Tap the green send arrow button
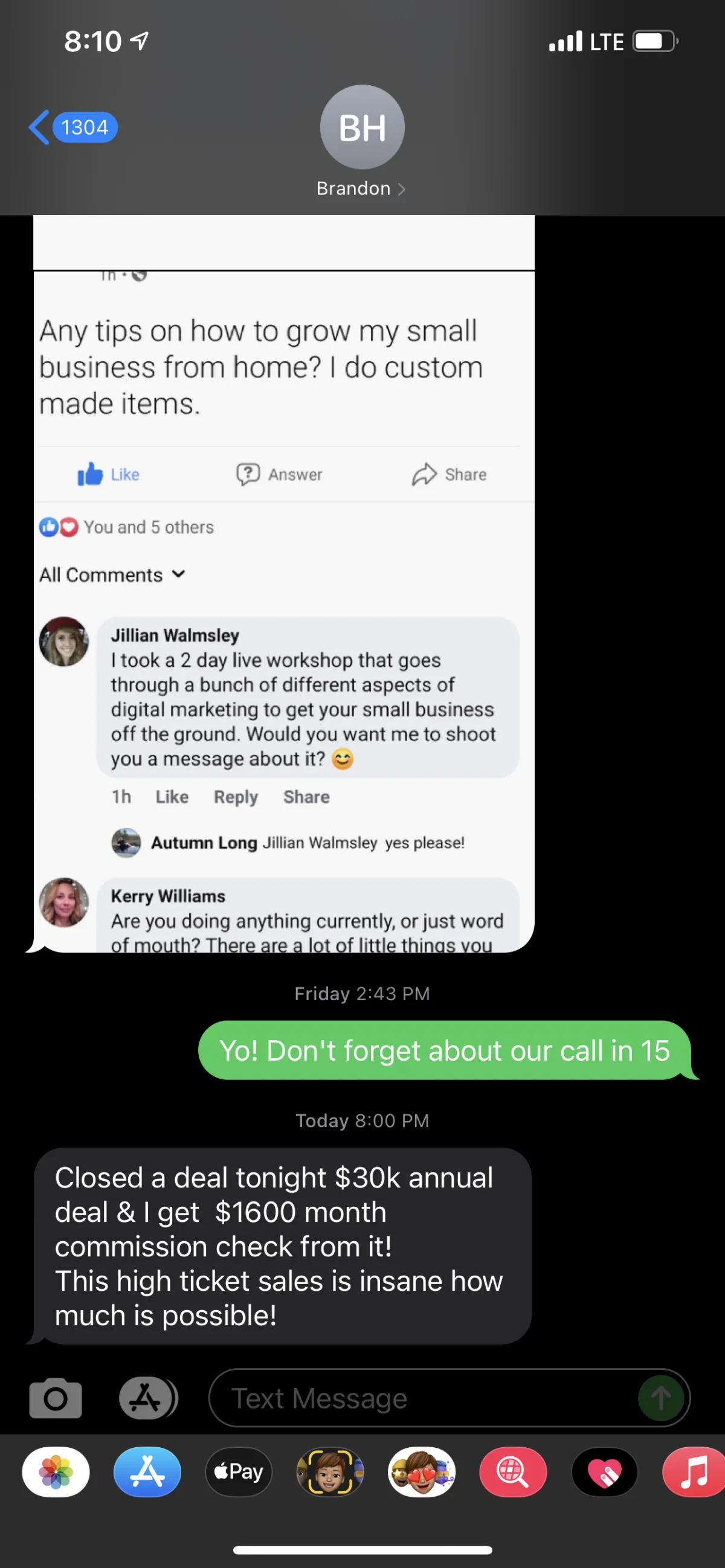This screenshot has width=725, height=1568. [x=661, y=1398]
